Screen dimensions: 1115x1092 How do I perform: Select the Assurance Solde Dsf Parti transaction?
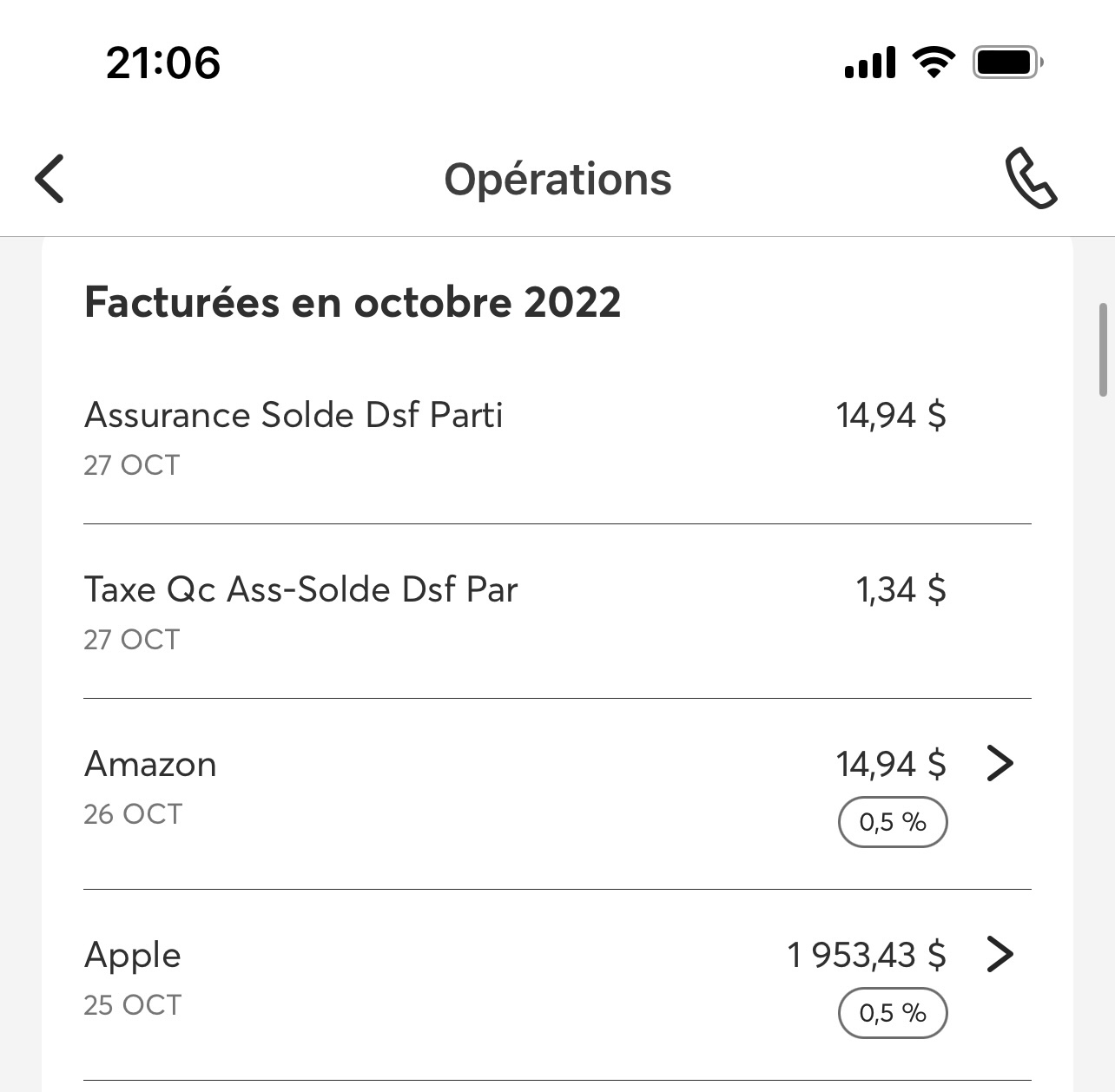click(294, 416)
